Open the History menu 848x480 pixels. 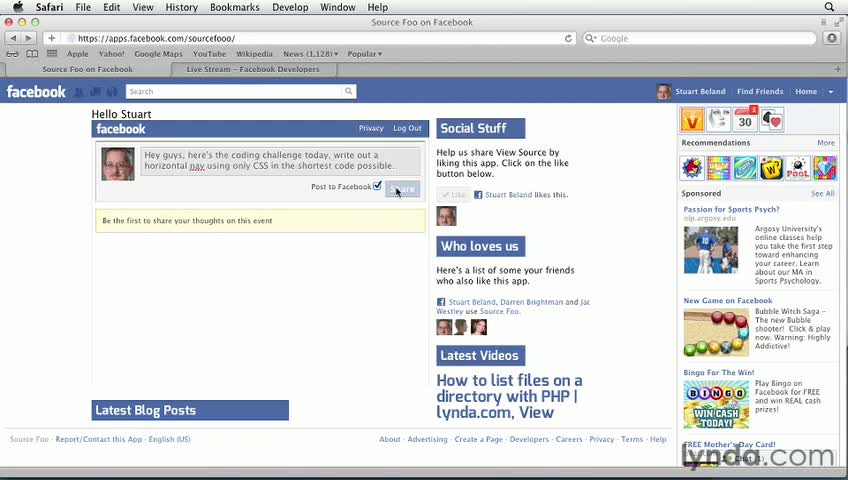181,7
